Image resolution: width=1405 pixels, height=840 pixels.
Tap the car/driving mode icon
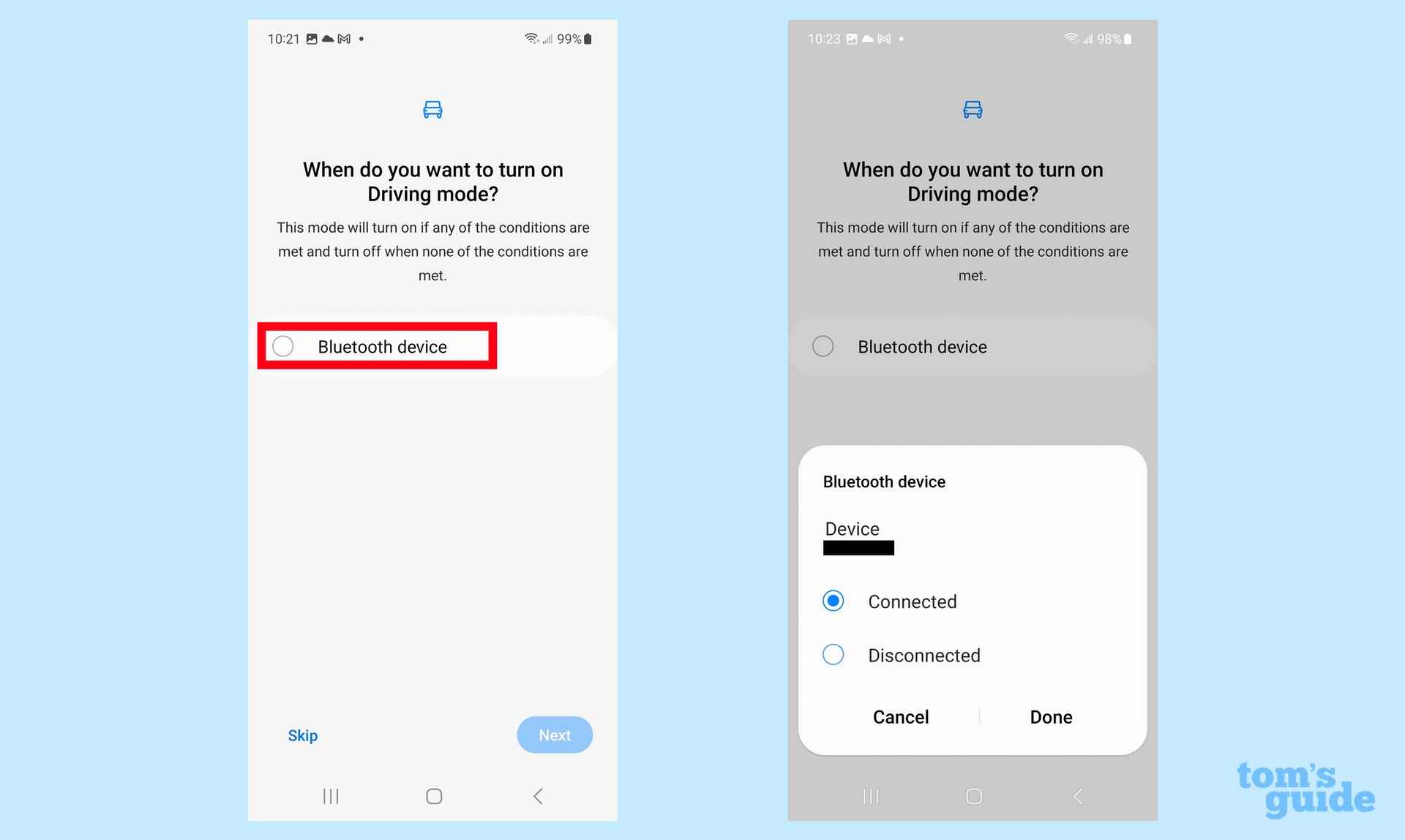pos(432,109)
